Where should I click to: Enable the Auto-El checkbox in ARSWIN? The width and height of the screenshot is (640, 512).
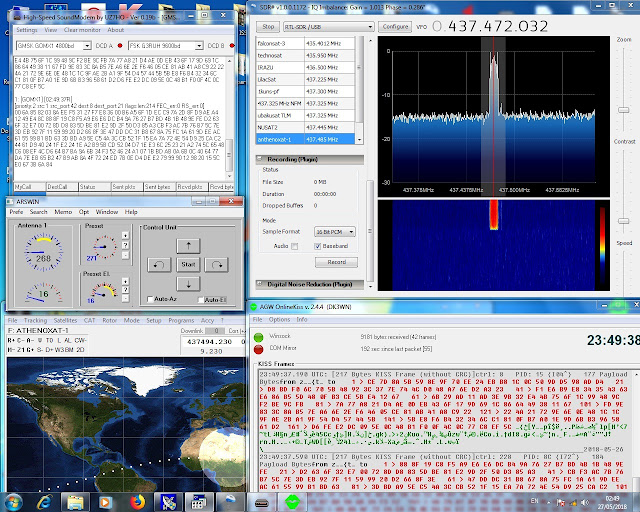pyautogui.click(x=200, y=300)
